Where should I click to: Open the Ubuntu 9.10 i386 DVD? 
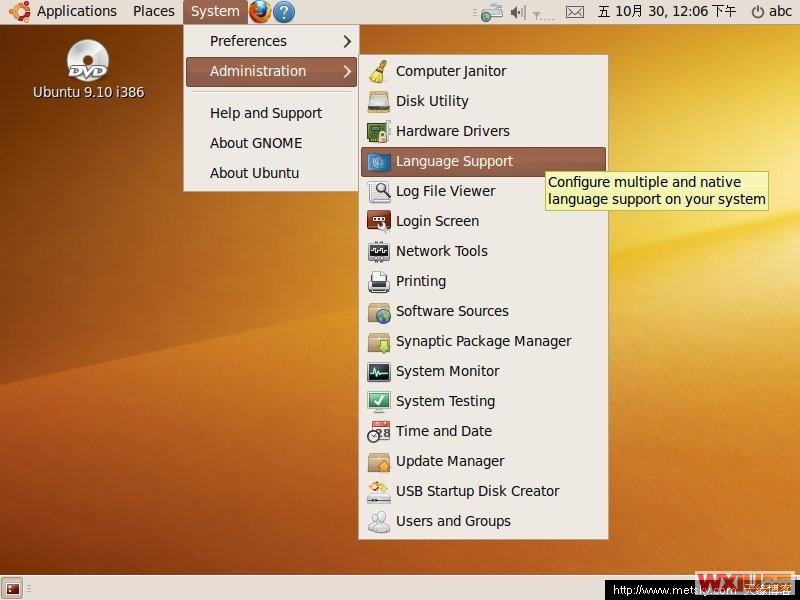click(x=88, y=62)
